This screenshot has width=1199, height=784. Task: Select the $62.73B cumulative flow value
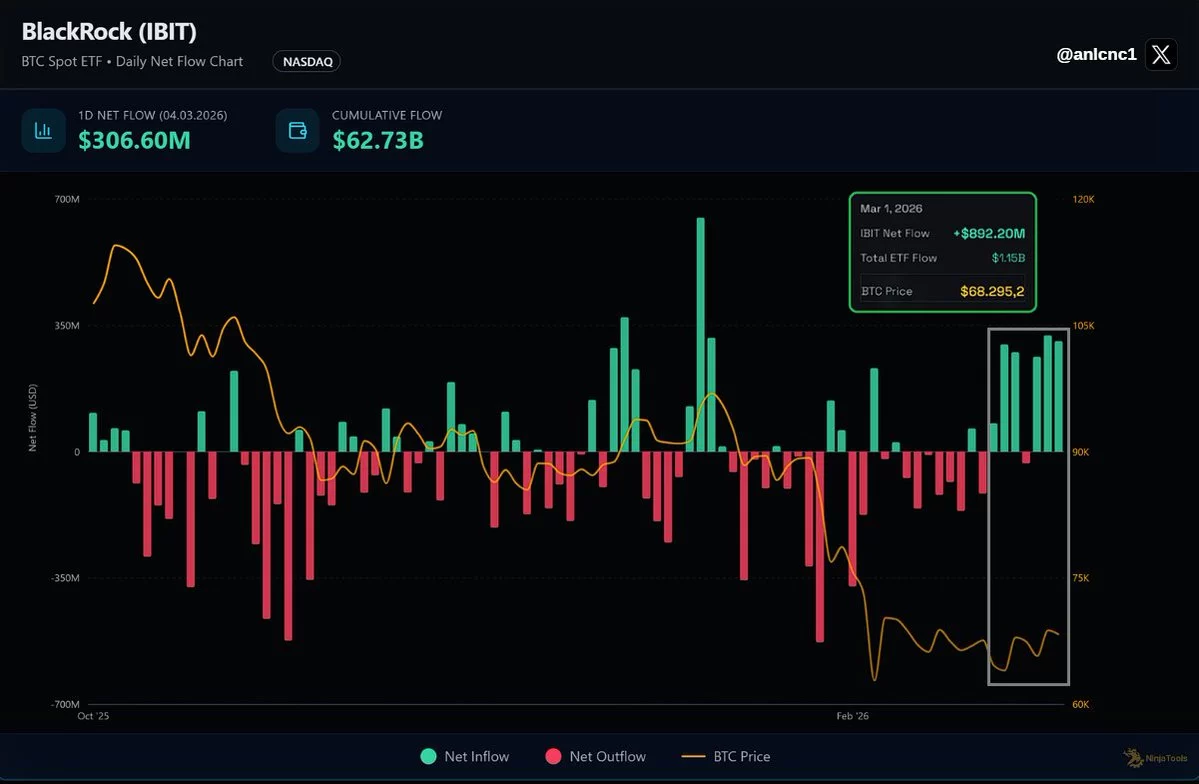point(378,140)
